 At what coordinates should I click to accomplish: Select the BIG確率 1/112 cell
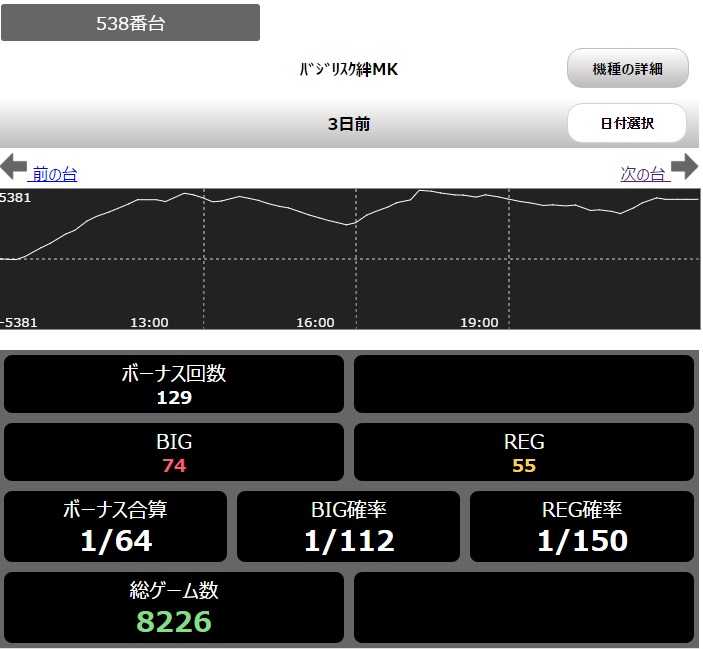(348, 526)
